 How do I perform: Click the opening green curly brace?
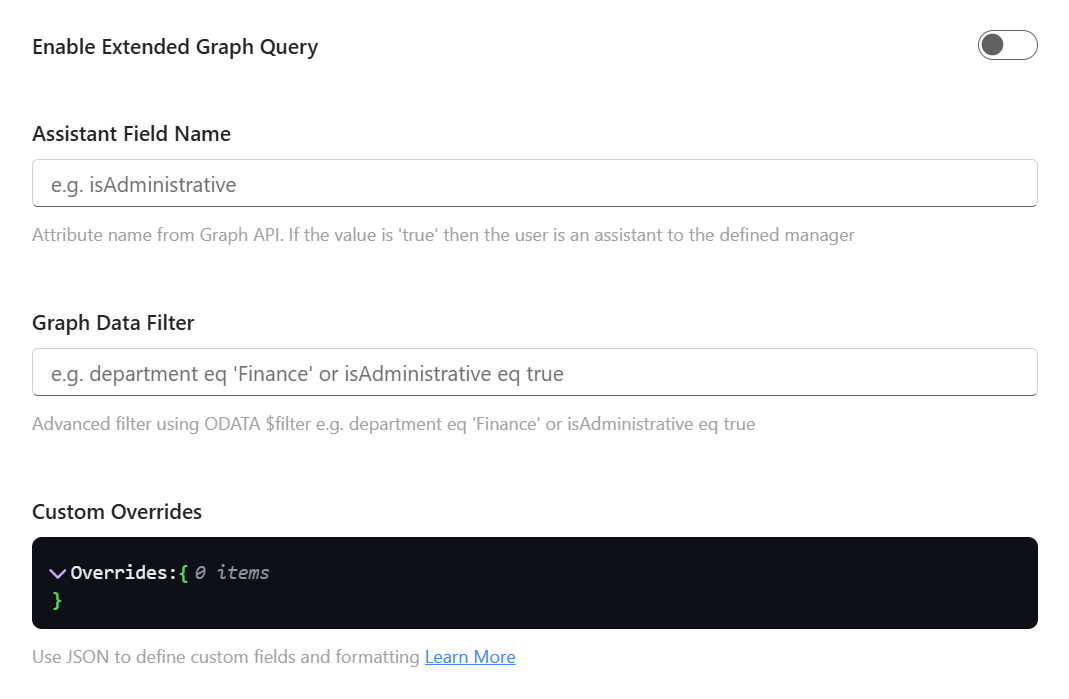click(x=184, y=573)
